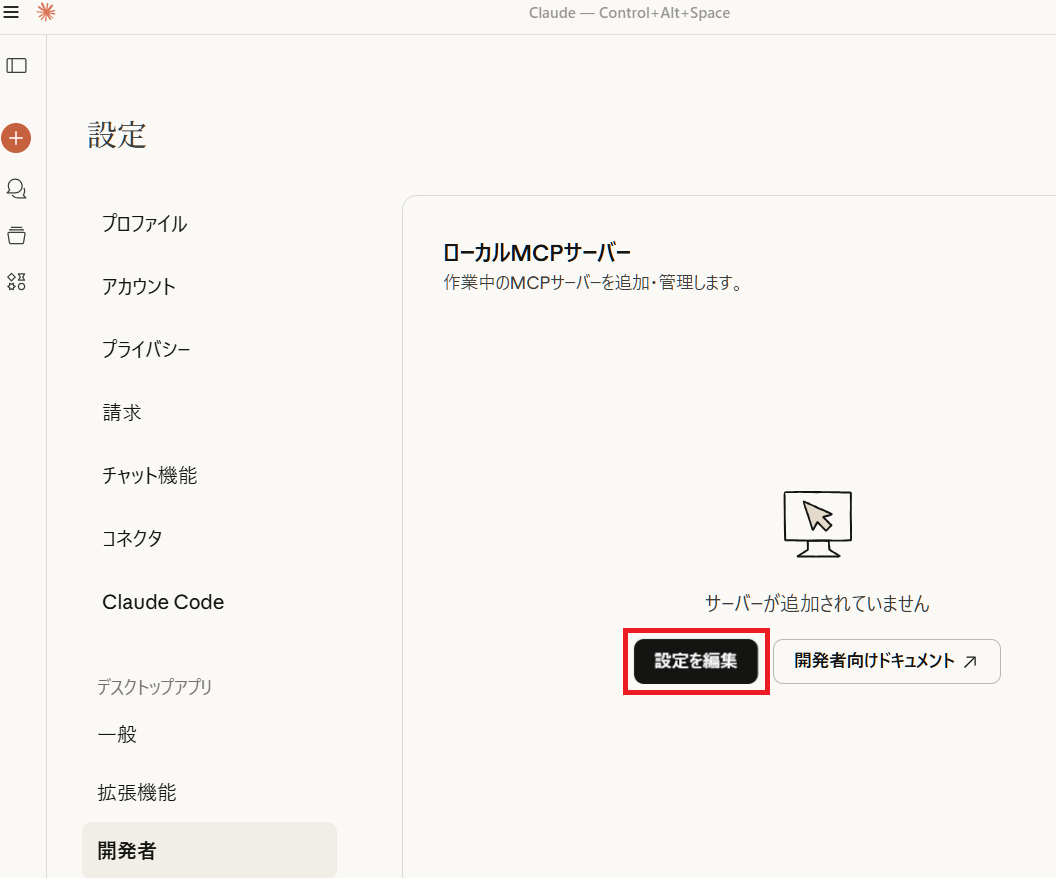Screen dimensions: 1056x878
Task: Open the 開発者向けドキュメント link button
Action: coord(886,661)
